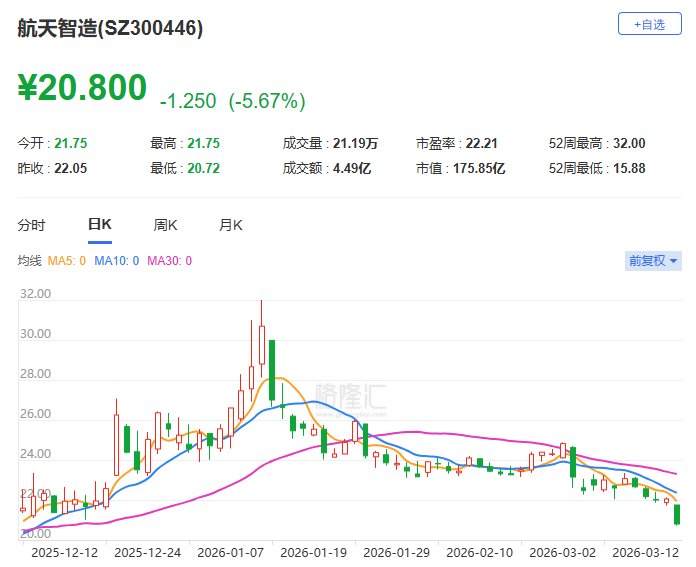Image resolution: width=696 pixels, height=567 pixels.
Task: Expand the 前复权 adjustment dropdown
Action: point(652,261)
